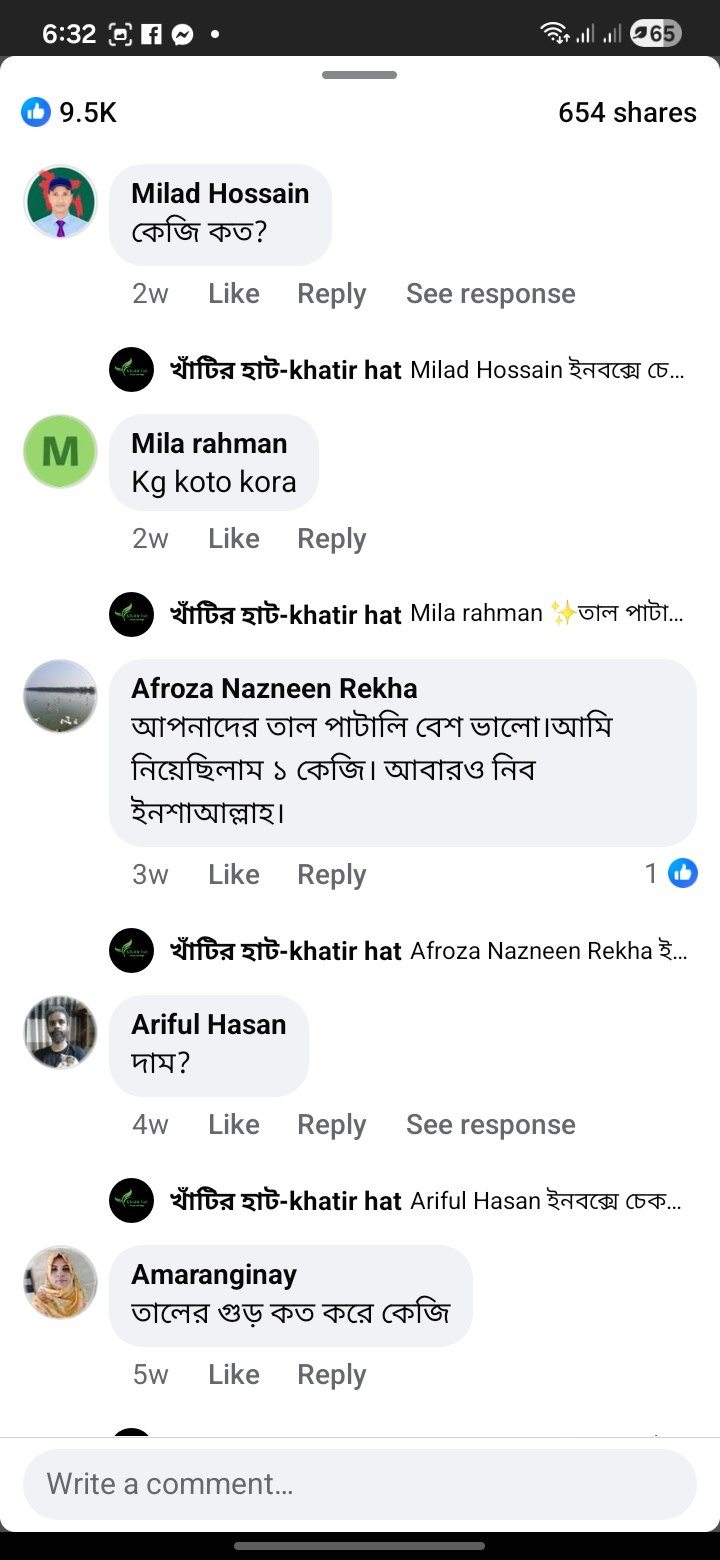This screenshot has width=720, height=1560.
Task: Reply to Ariful Hasan's comment
Action: 331,1125
